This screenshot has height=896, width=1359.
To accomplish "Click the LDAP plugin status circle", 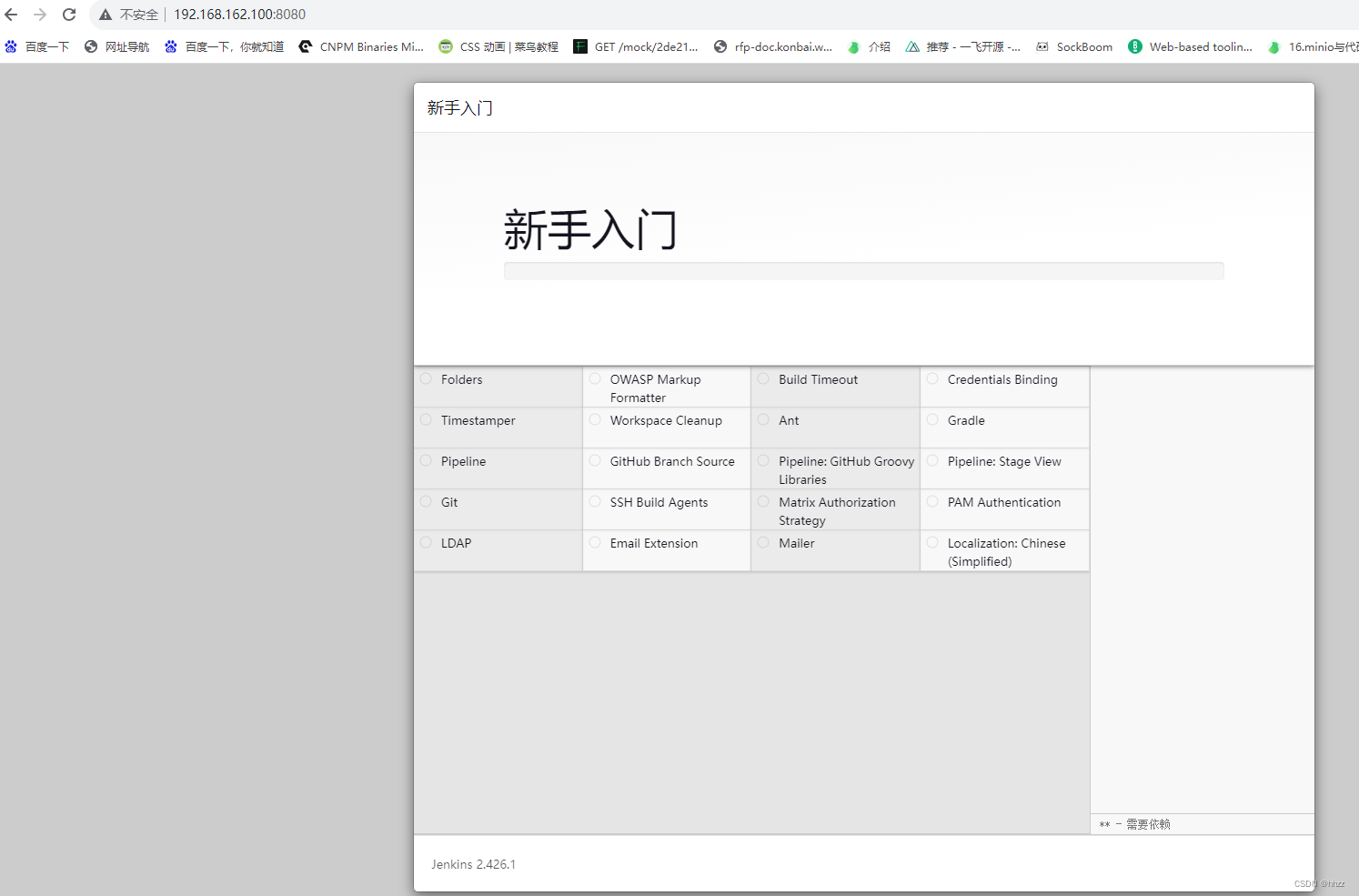I will (426, 542).
